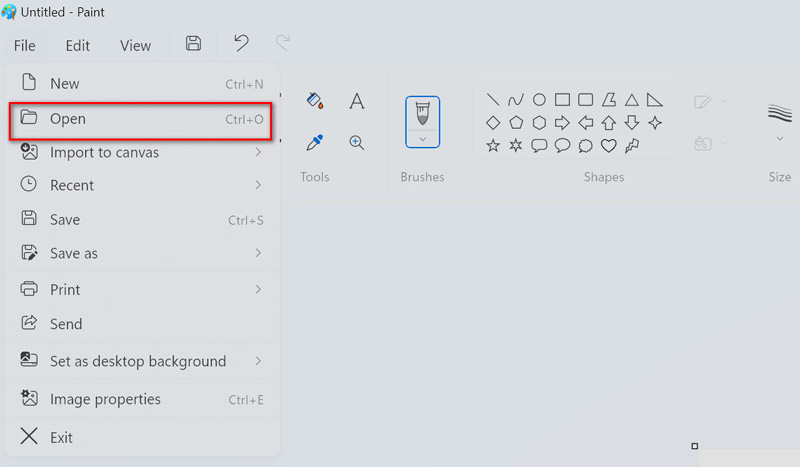
Task: Select the Rounded rectangle shape
Action: [x=586, y=100]
